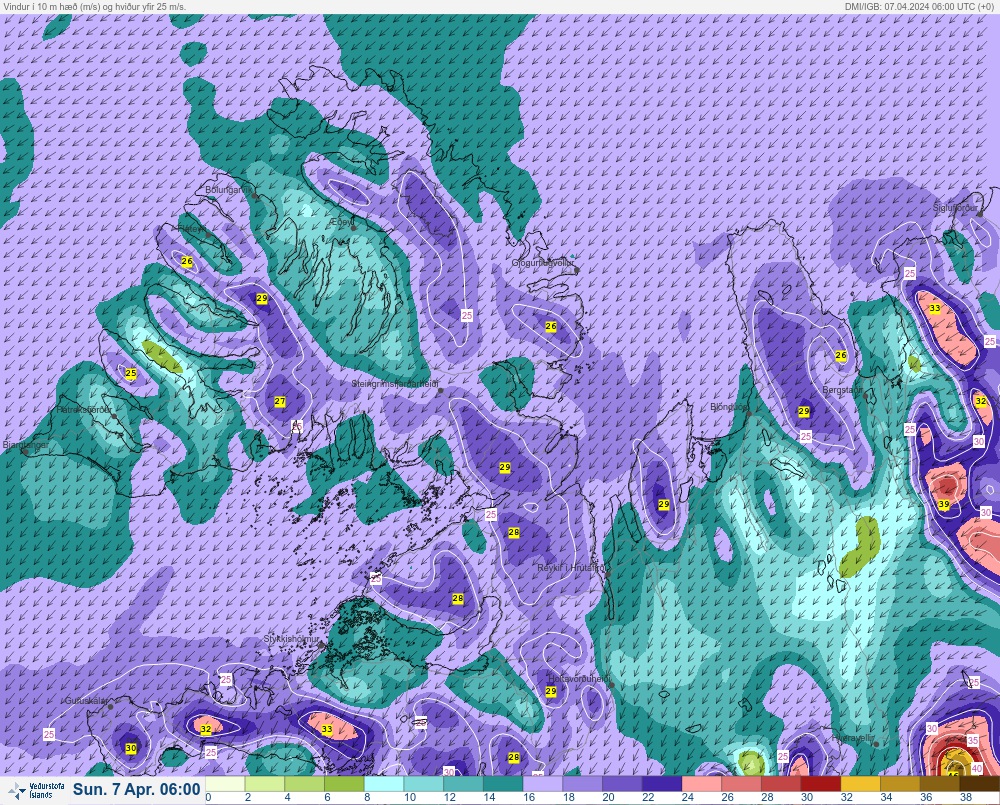1000x805 pixels.
Task: Click the 'Blönduós' station label
Action: (728, 406)
